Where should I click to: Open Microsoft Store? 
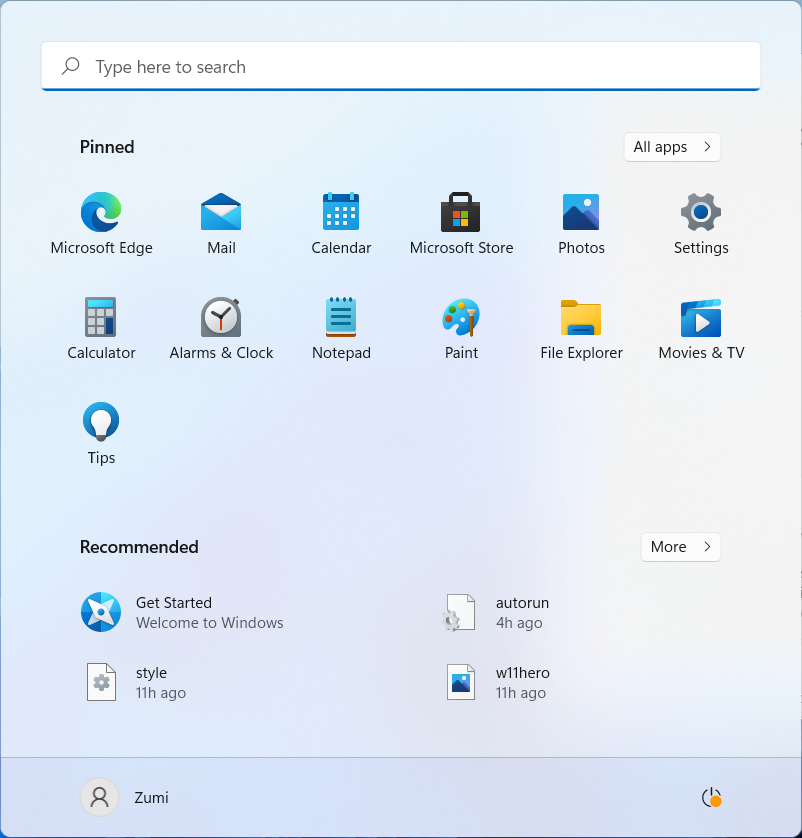coord(461,223)
